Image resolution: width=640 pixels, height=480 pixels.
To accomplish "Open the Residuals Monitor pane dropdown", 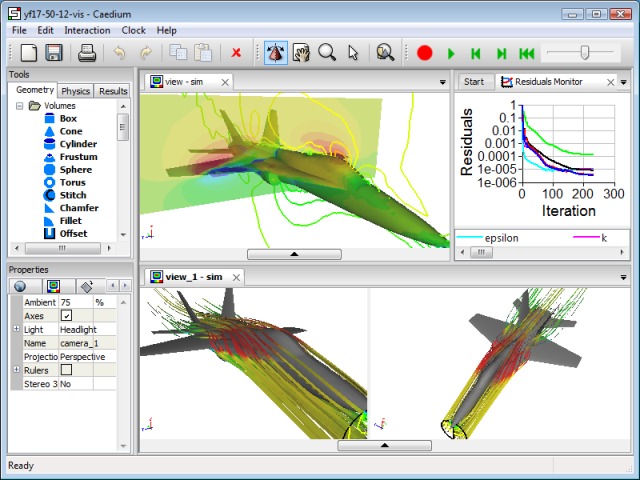I will click(x=623, y=82).
